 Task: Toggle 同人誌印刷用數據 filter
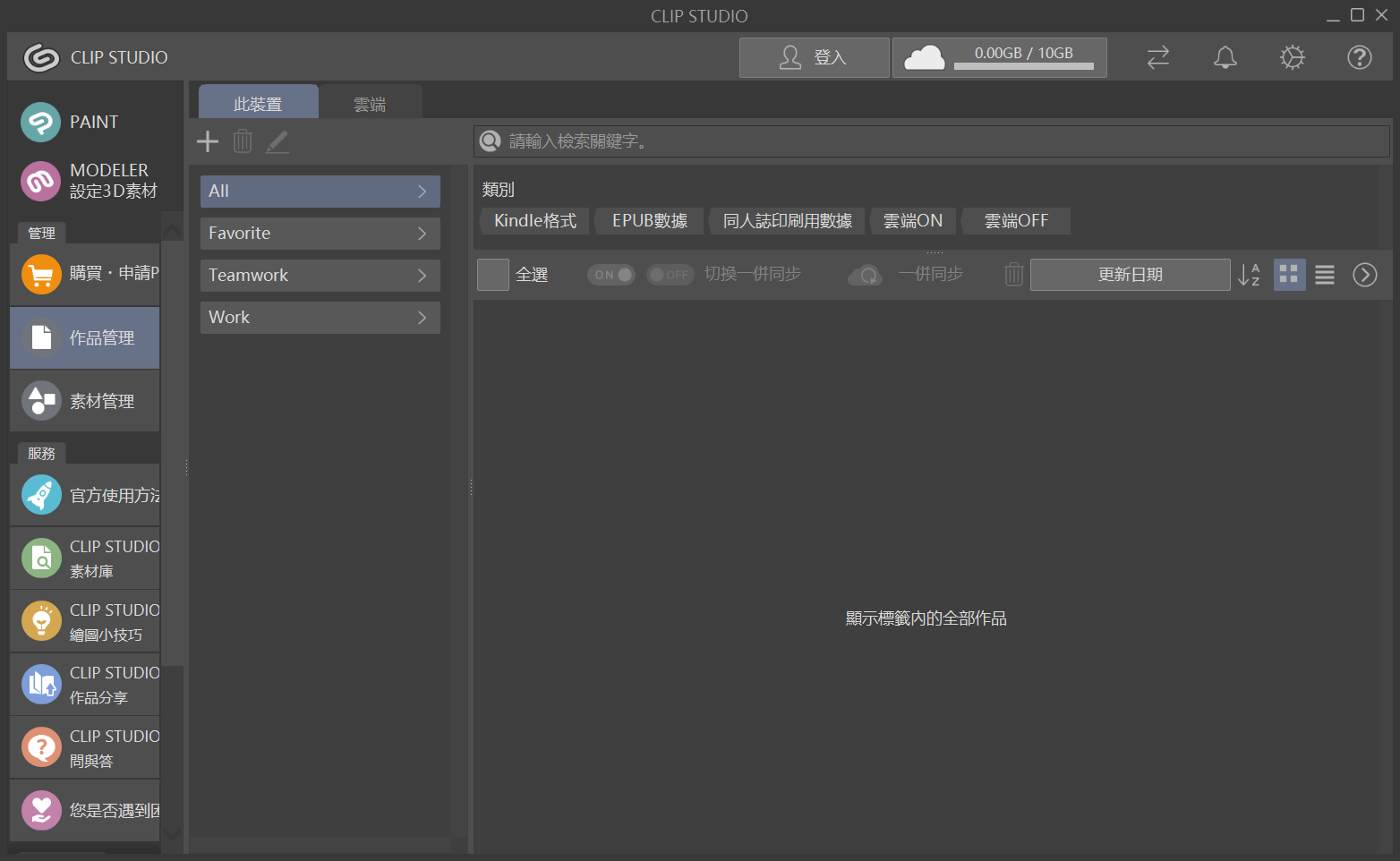(x=788, y=221)
